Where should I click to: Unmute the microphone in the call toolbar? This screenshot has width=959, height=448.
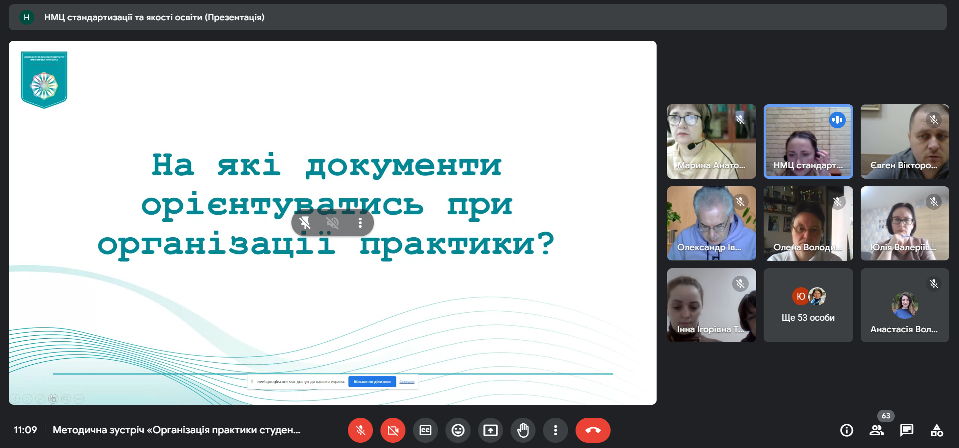pyautogui.click(x=360, y=430)
